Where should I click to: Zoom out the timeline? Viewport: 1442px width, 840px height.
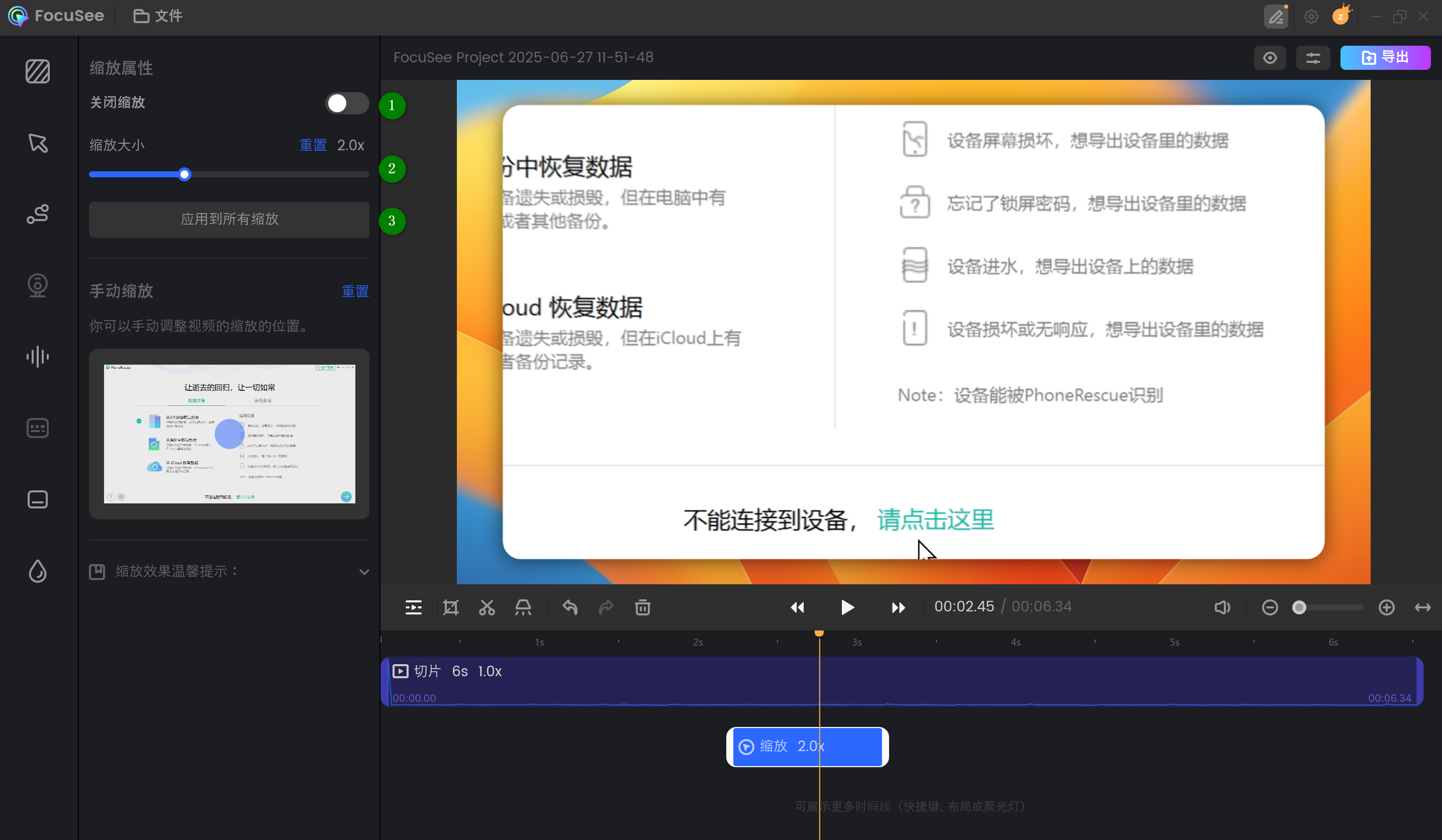click(1270, 607)
